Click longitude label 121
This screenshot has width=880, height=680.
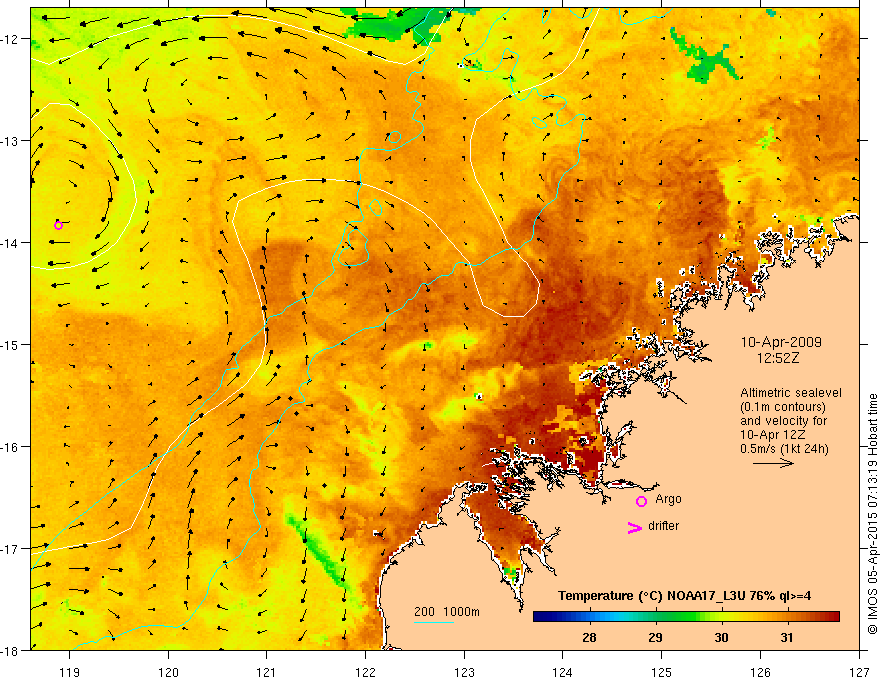pyautogui.click(x=267, y=672)
